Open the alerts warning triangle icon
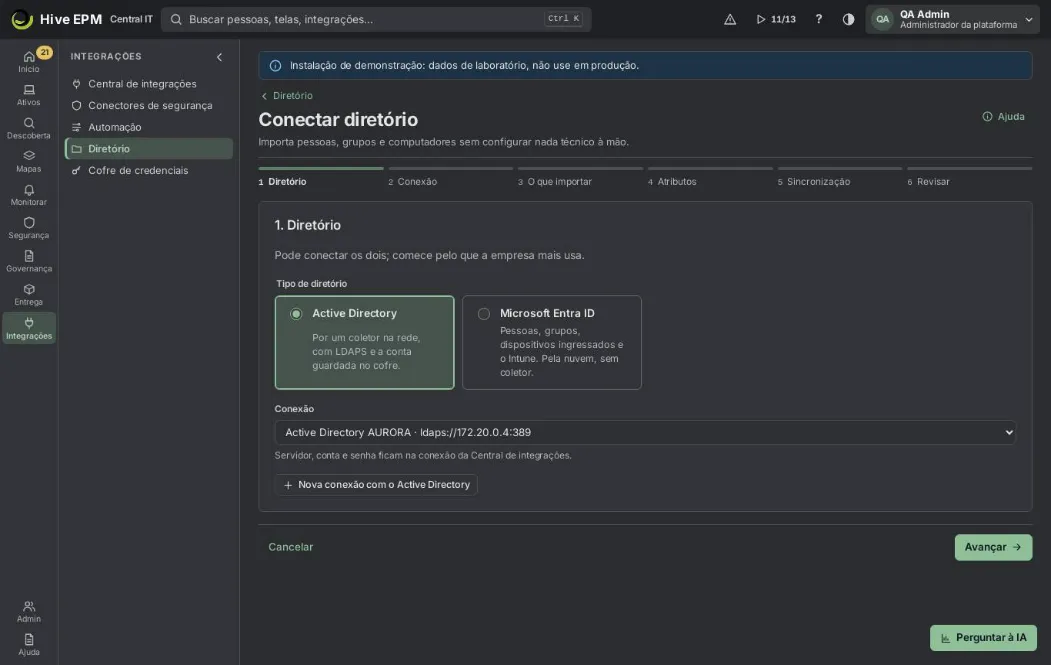 pos(730,19)
